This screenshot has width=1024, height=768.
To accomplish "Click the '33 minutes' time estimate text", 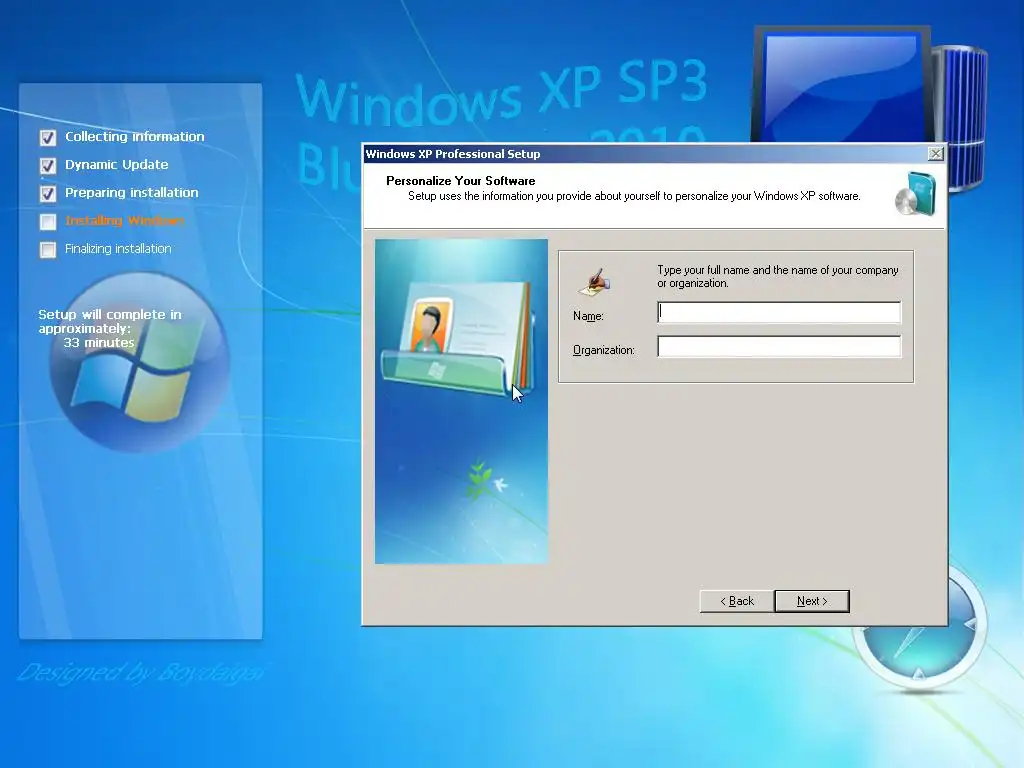I will tap(99, 342).
